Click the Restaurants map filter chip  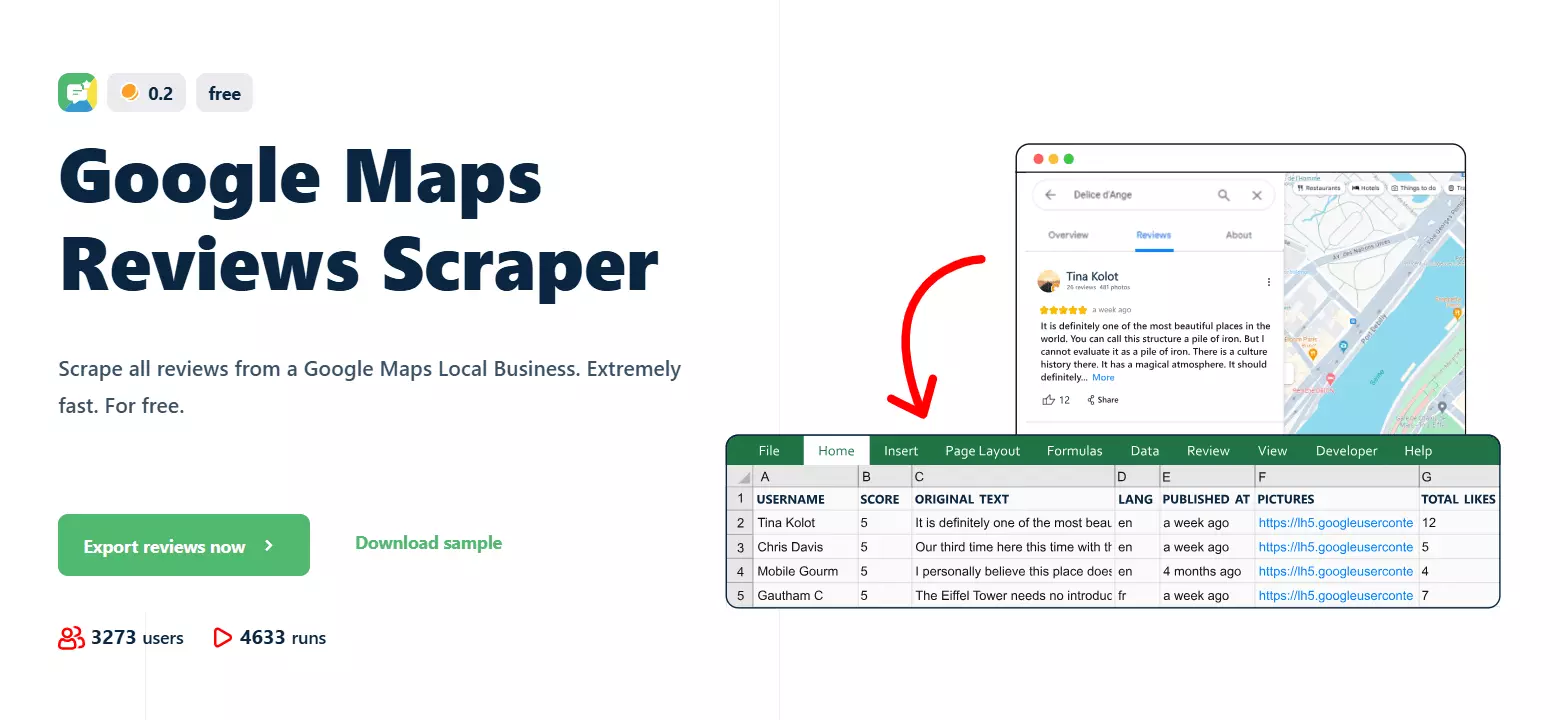pyautogui.click(x=1318, y=187)
